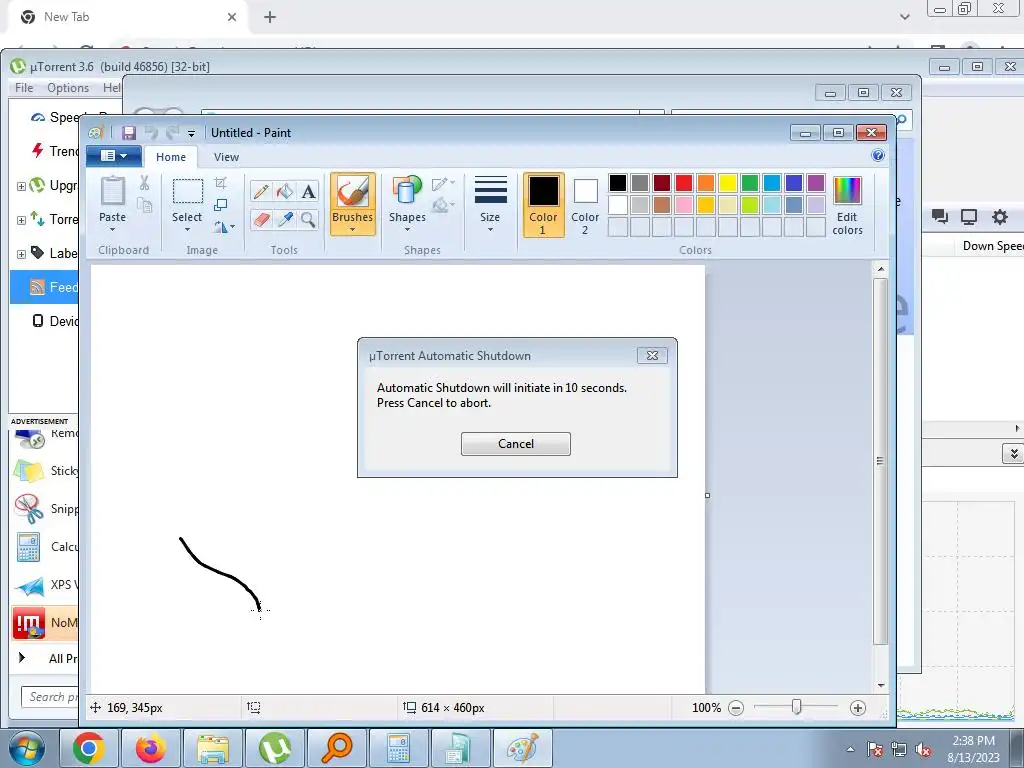The height and width of the screenshot is (768, 1024).
Task: Open the Shapes gallery dropdown
Action: tap(407, 229)
